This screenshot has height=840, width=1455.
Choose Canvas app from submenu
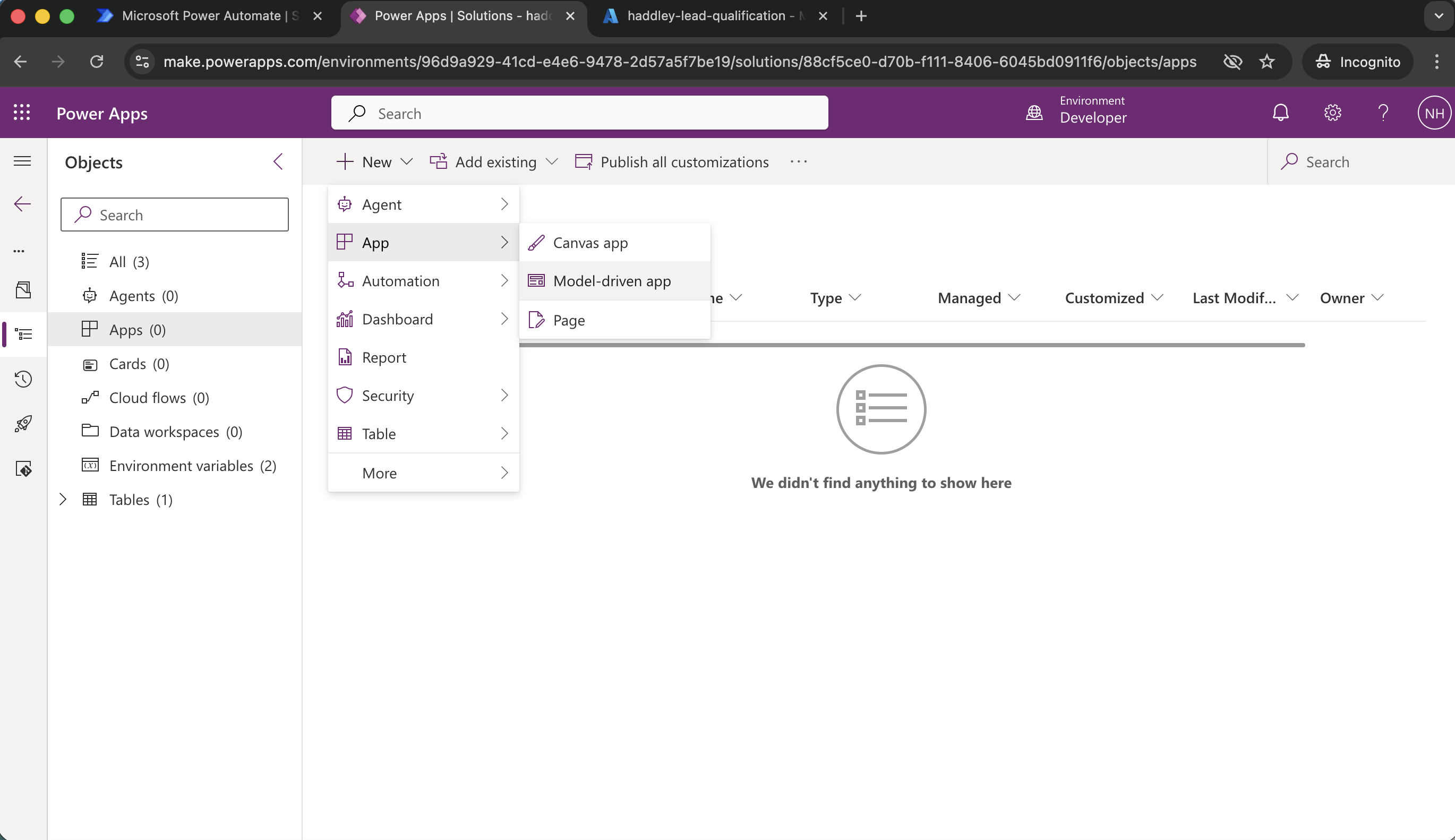click(x=615, y=243)
